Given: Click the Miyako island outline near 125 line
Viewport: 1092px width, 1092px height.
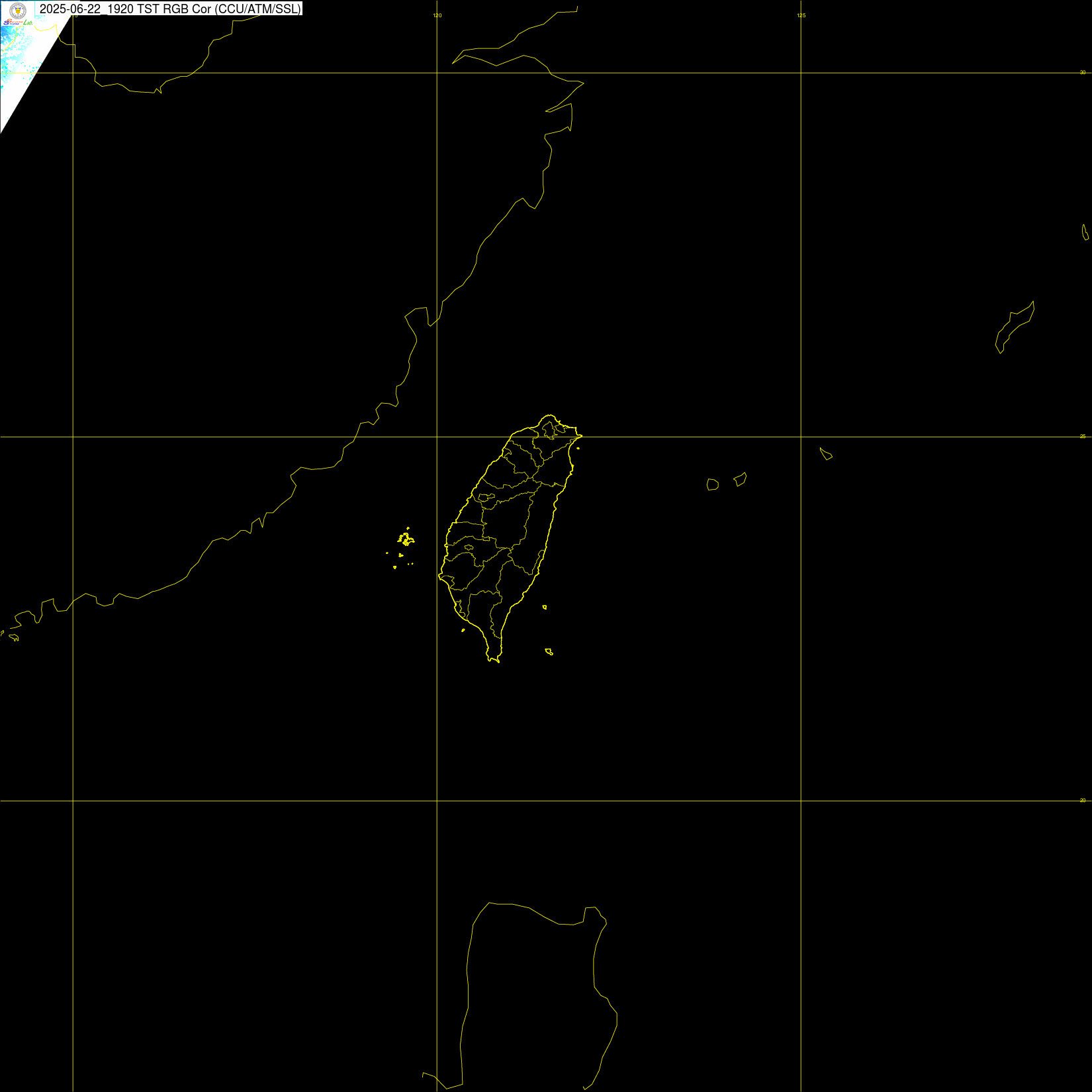Looking at the screenshot, I should pos(826,454).
